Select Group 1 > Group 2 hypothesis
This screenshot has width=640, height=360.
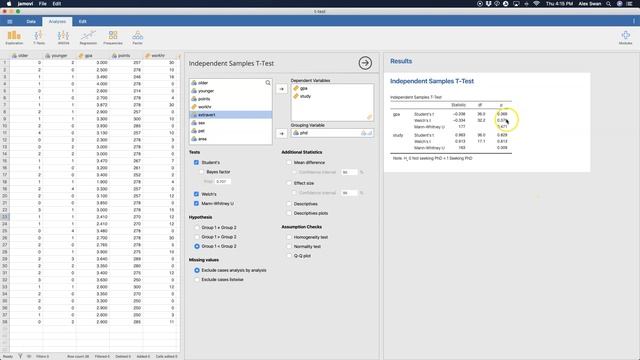[197, 237]
